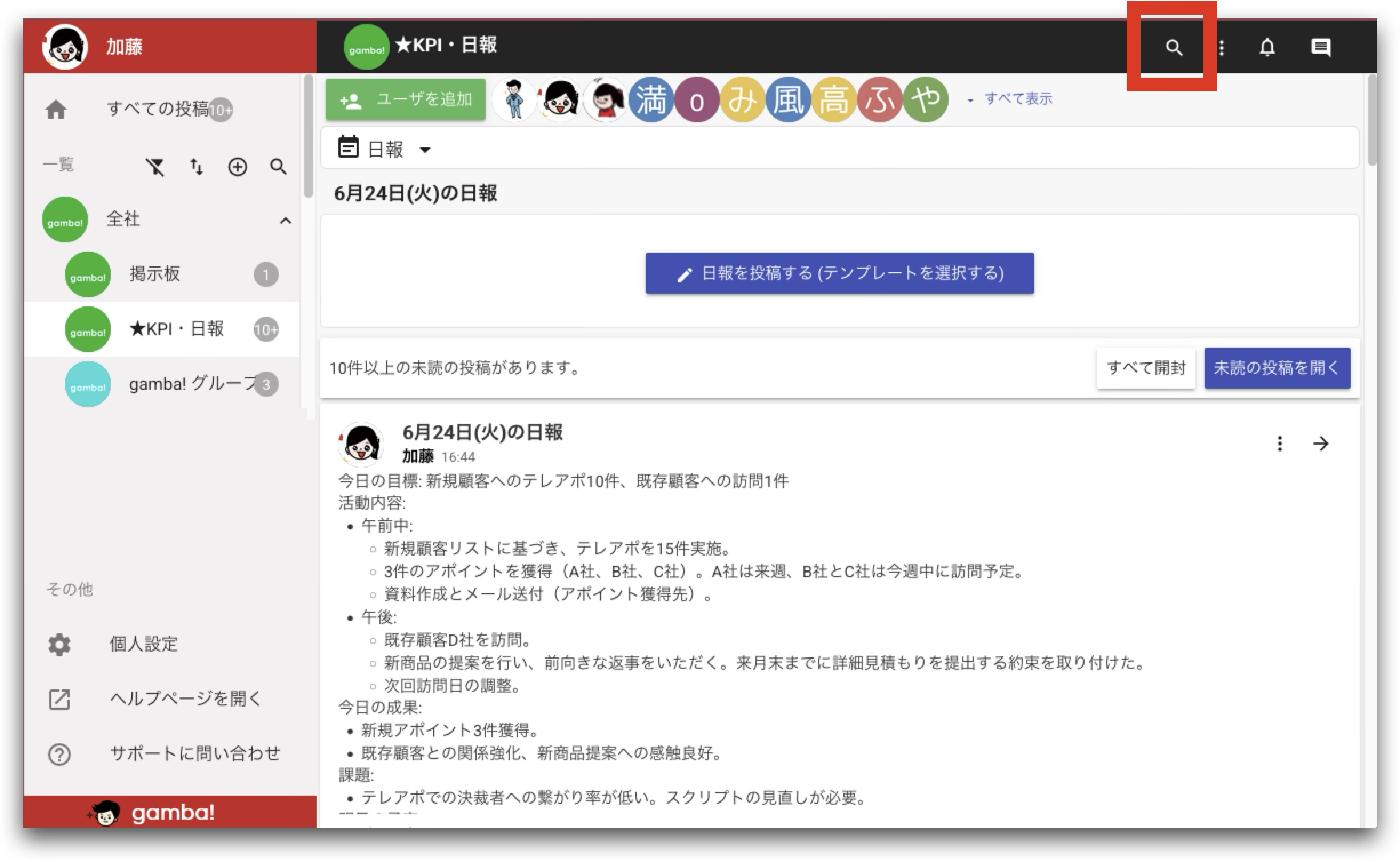This screenshot has width=1400, height=862.
Task: Open the notifications bell
Action: (1267, 47)
